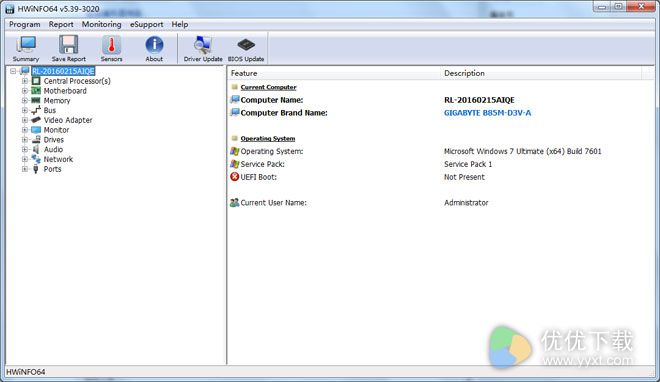This screenshot has width=660, height=382.
Task: Open the Help menu
Action: point(180,24)
